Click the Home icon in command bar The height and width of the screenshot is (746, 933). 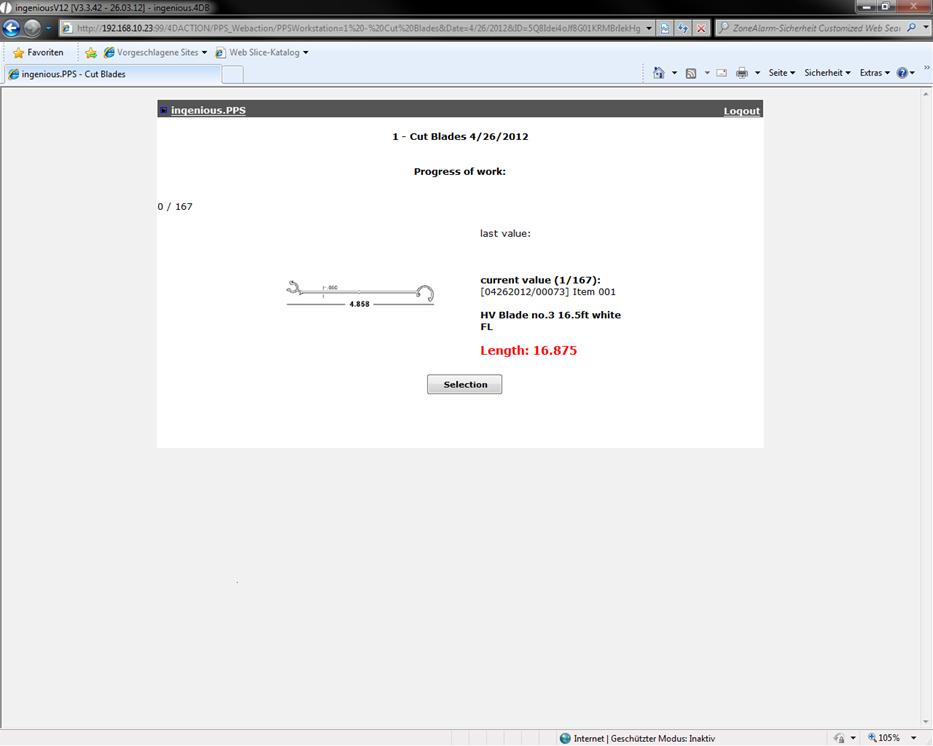click(x=658, y=73)
